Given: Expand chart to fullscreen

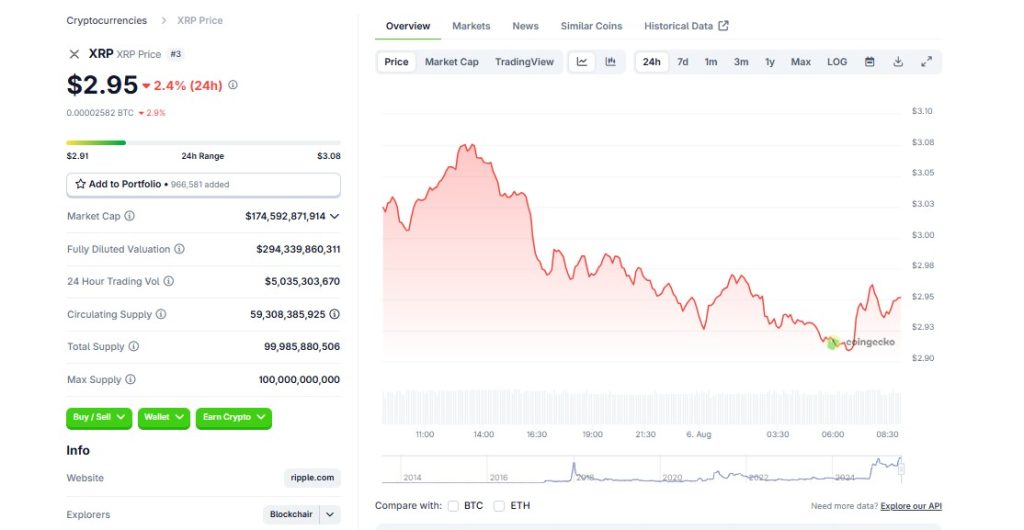Looking at the screenshot, I should coord(926,62).
